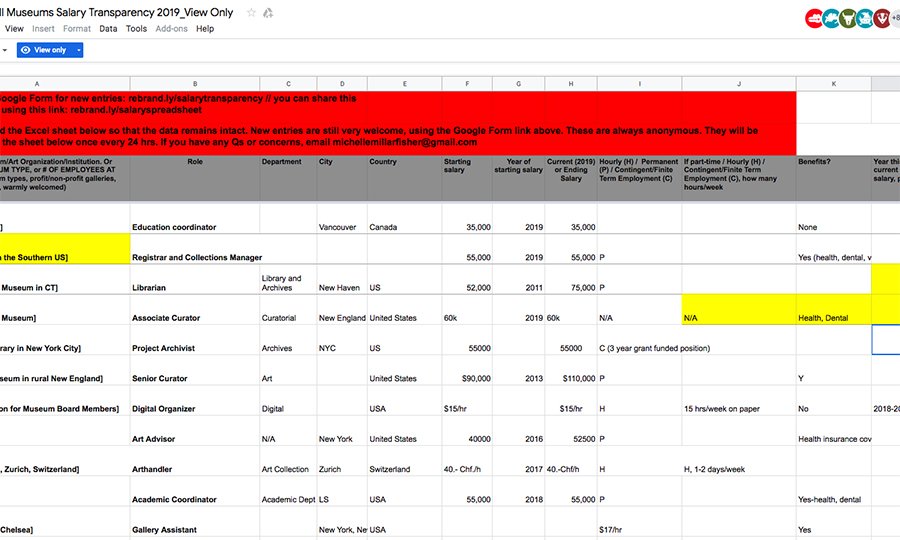Image resolution: width=900 pixels, height=540 pixels.
Task: Select the 'Library and Archives' department cell
Action: pos(288,279)
